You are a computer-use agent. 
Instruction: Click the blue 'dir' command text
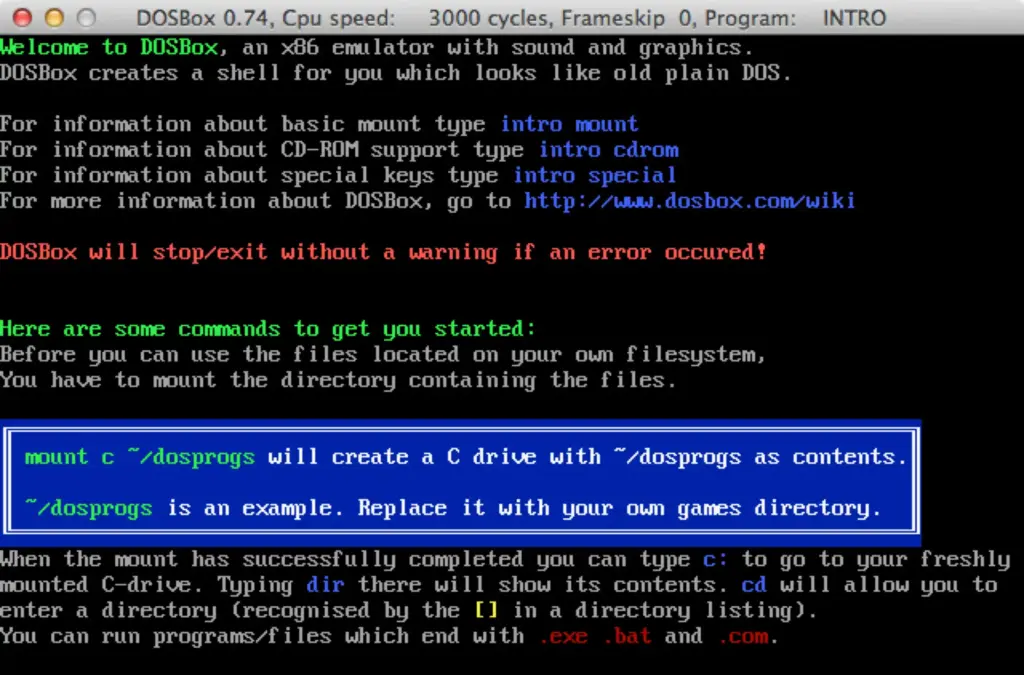325,585
